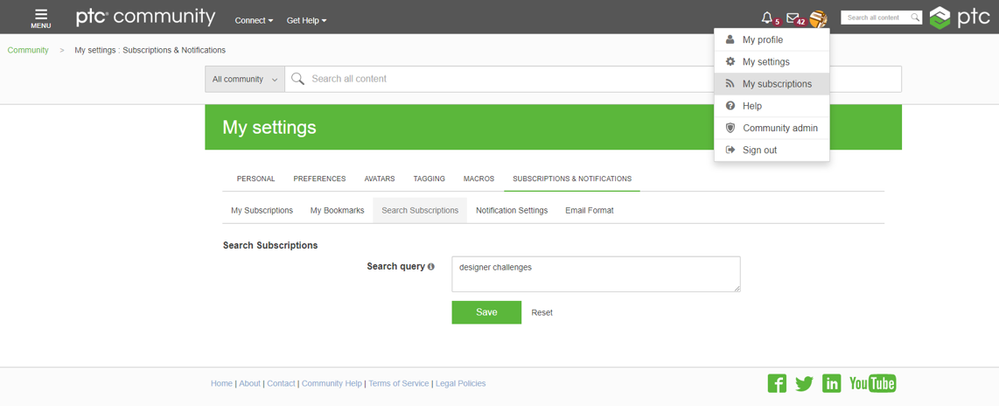Choose Sign out in user menu
Image resolution: width=999 pixels, height=406 pixels.
759,150
